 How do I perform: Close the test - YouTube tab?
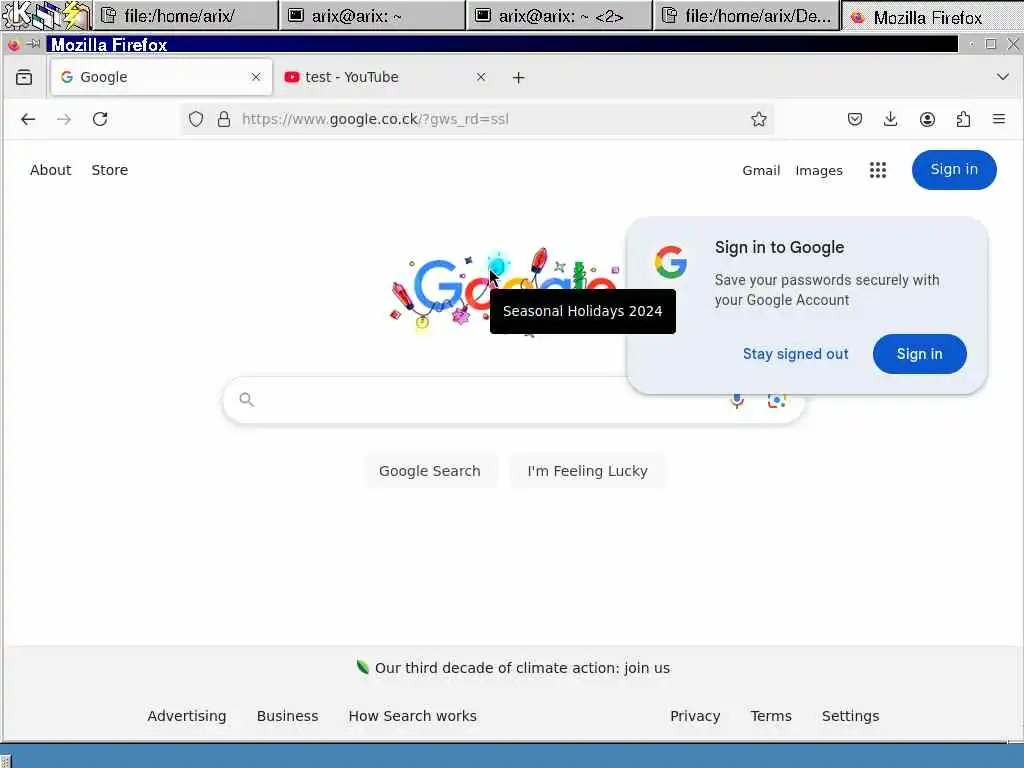pyautogui.click(x=481, y=77)
